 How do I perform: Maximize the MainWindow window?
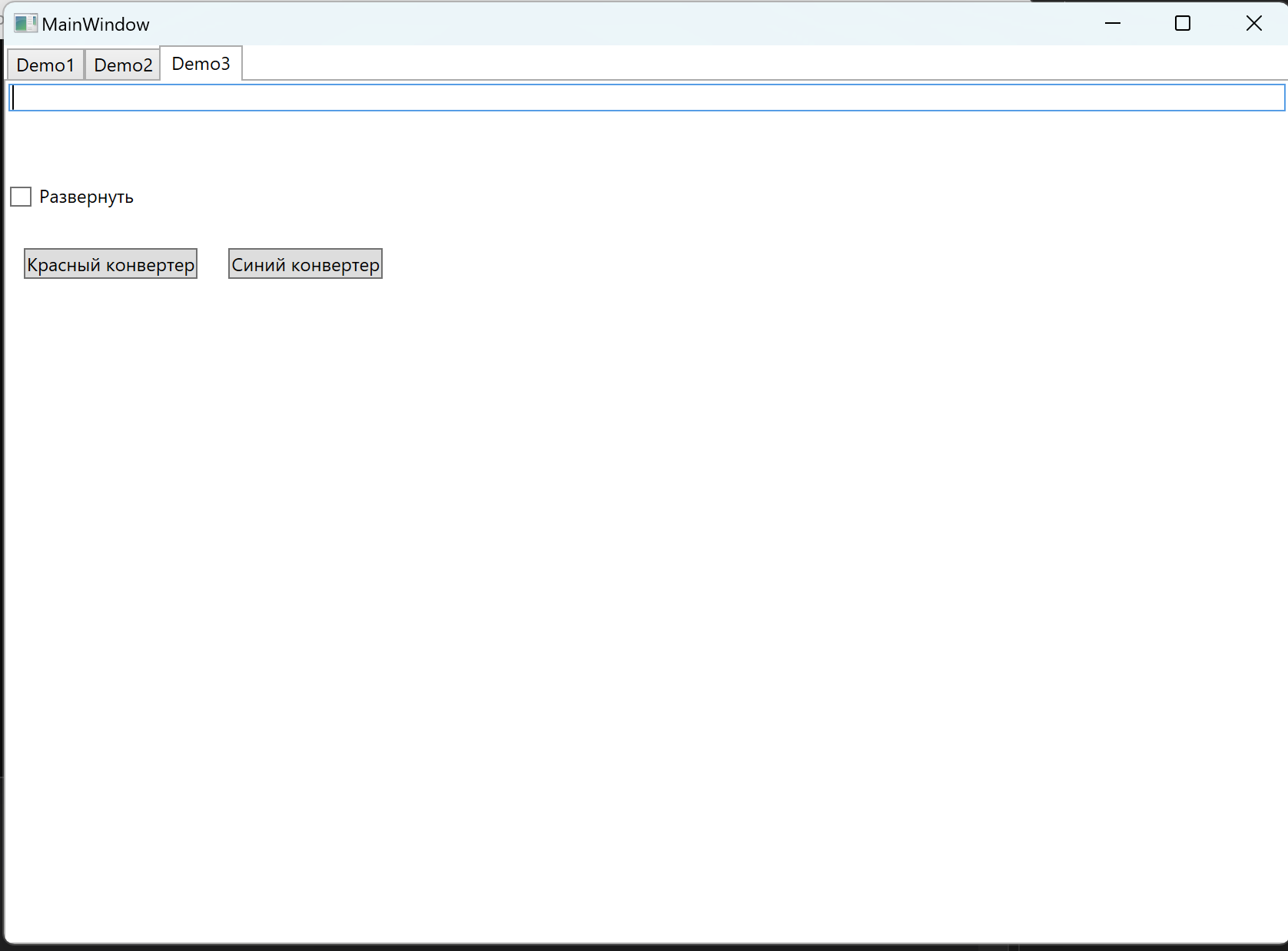(1183, 24)
